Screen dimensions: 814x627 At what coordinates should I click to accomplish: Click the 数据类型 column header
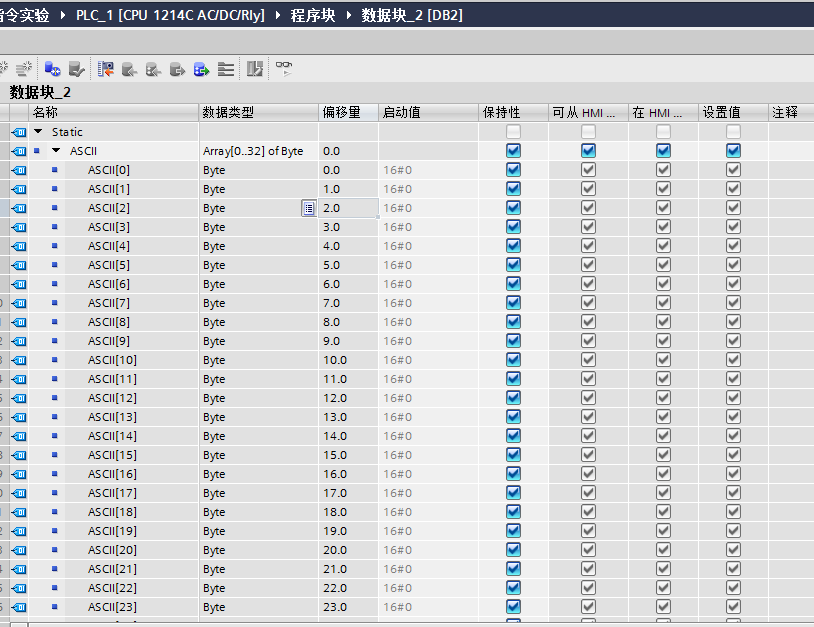[x=259, y=112]
